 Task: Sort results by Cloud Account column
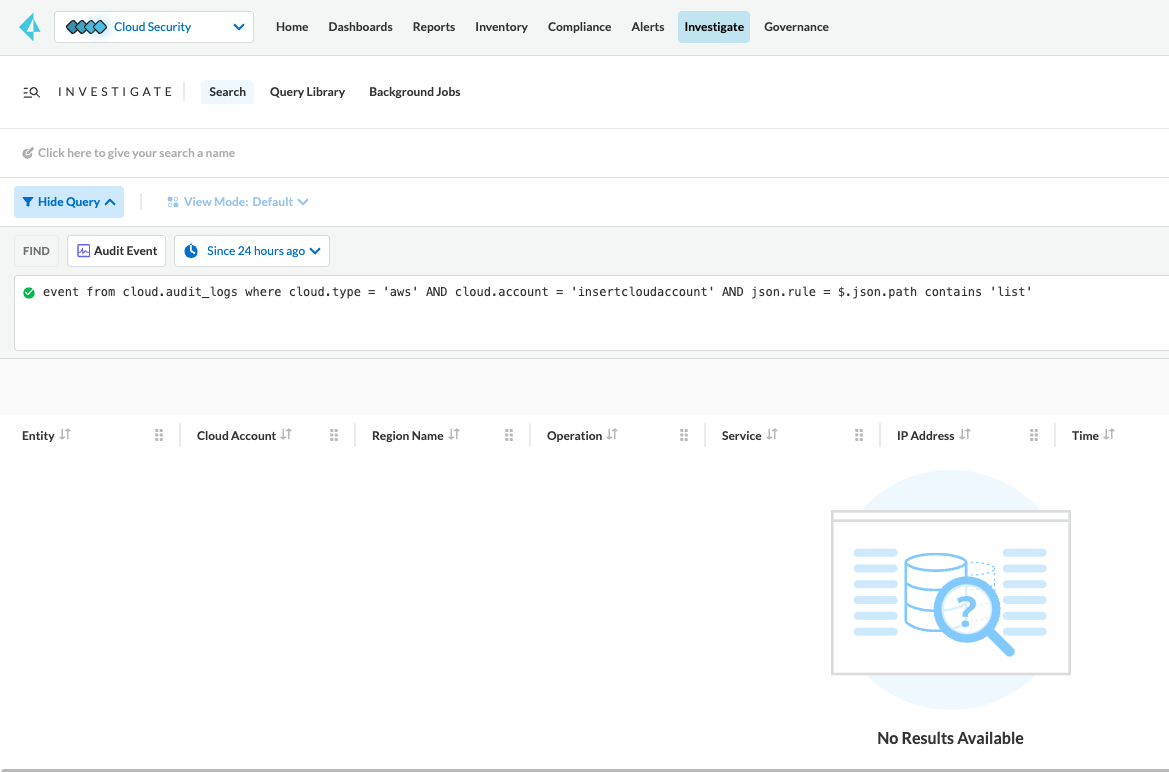286,435
